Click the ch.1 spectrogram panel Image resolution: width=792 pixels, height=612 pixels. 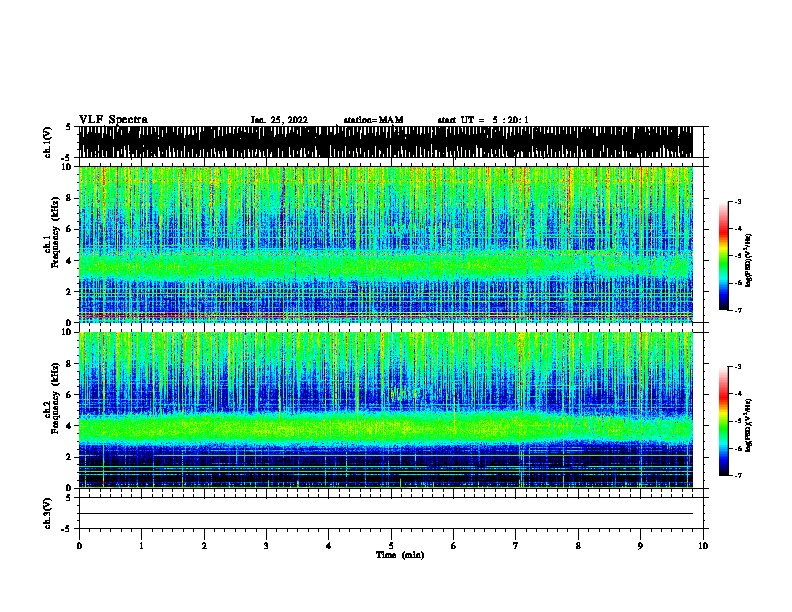[x=385, y=244]
